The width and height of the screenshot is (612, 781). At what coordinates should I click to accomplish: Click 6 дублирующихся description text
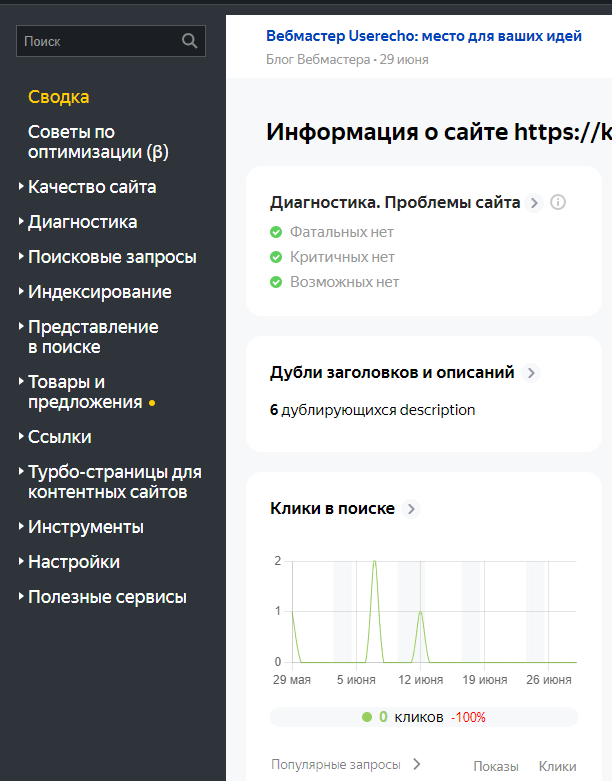pos(372,410)
